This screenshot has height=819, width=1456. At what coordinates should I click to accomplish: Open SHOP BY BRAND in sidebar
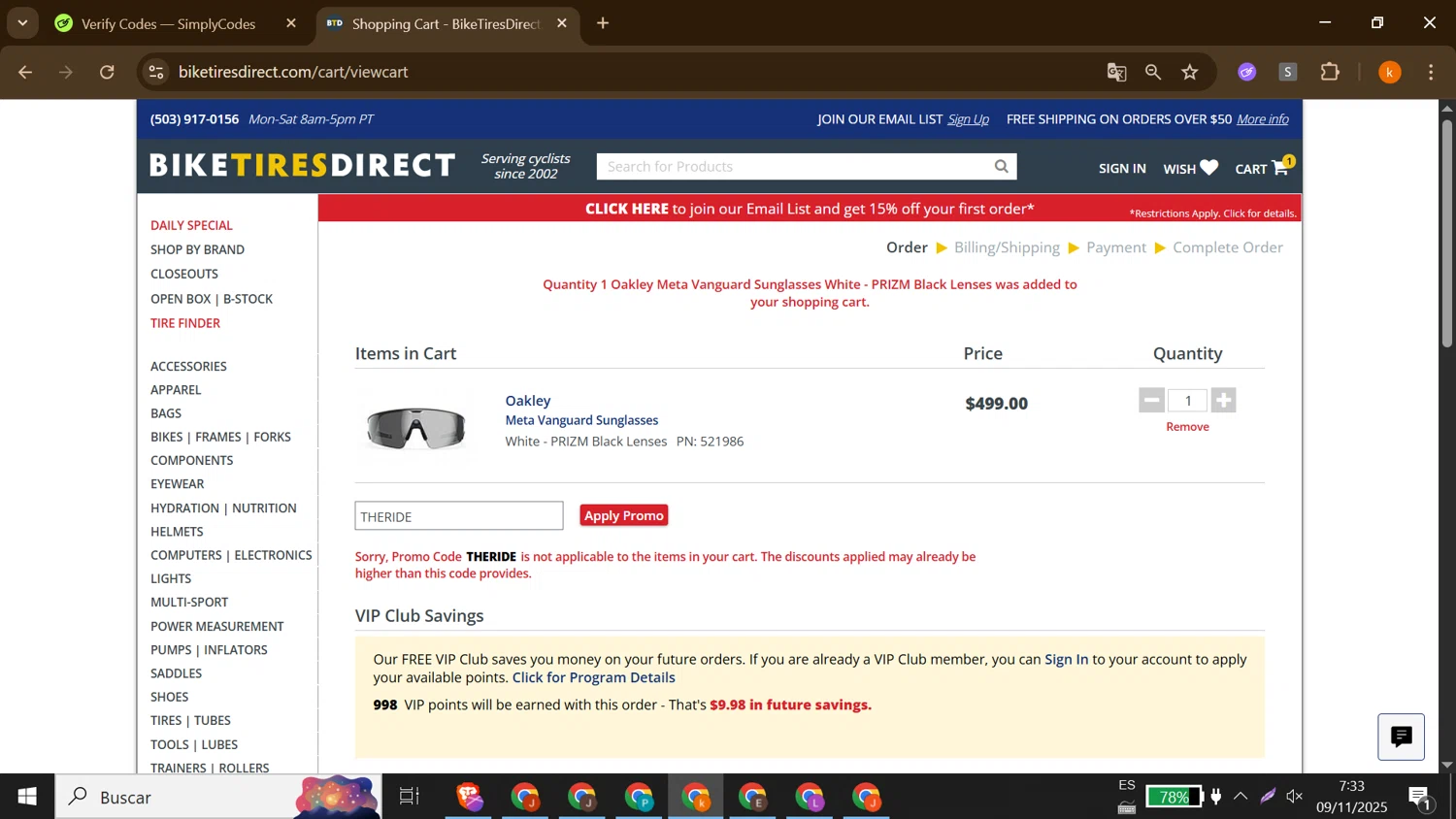[197, 249]
